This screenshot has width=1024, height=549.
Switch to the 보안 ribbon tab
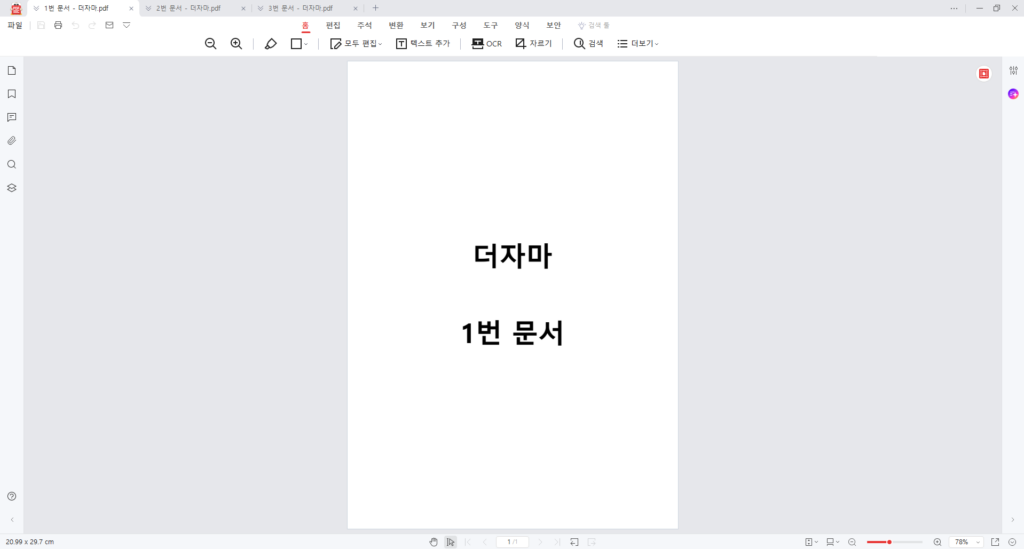click(553, 25)
